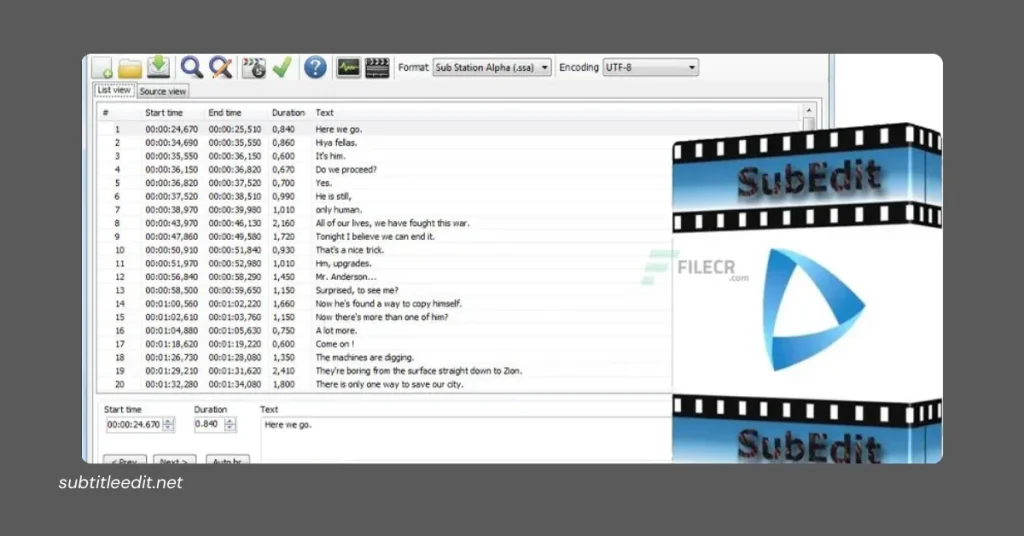Save the subtitle using the download-arrow icon
This screenshot has width=1024, height=536.
pos(159,67)
